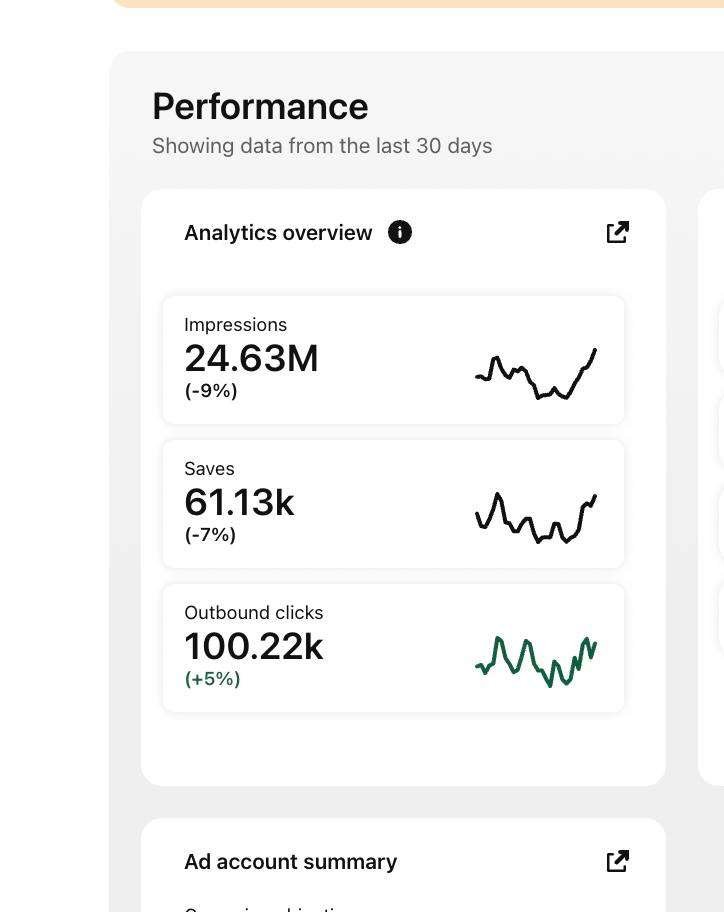Open Analytics overview in a new window
Viewport: 724px width, 912px height.
[x=618, y=233]
